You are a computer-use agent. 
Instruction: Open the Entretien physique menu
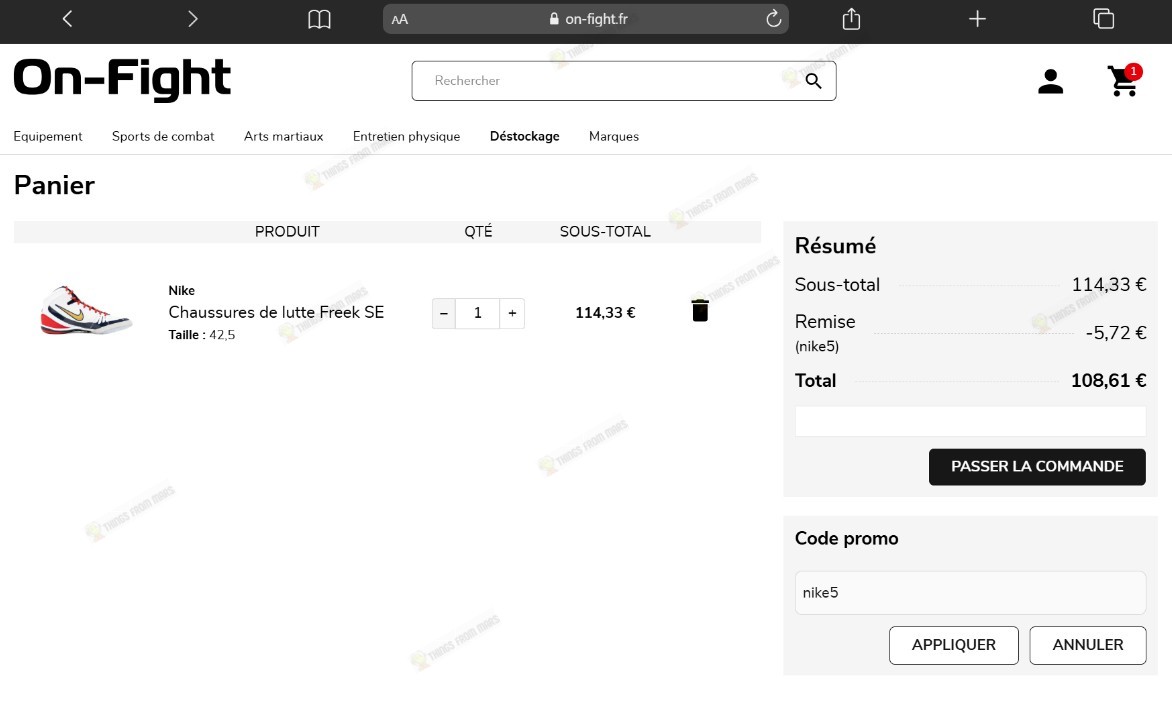click(x=407, y=136)
